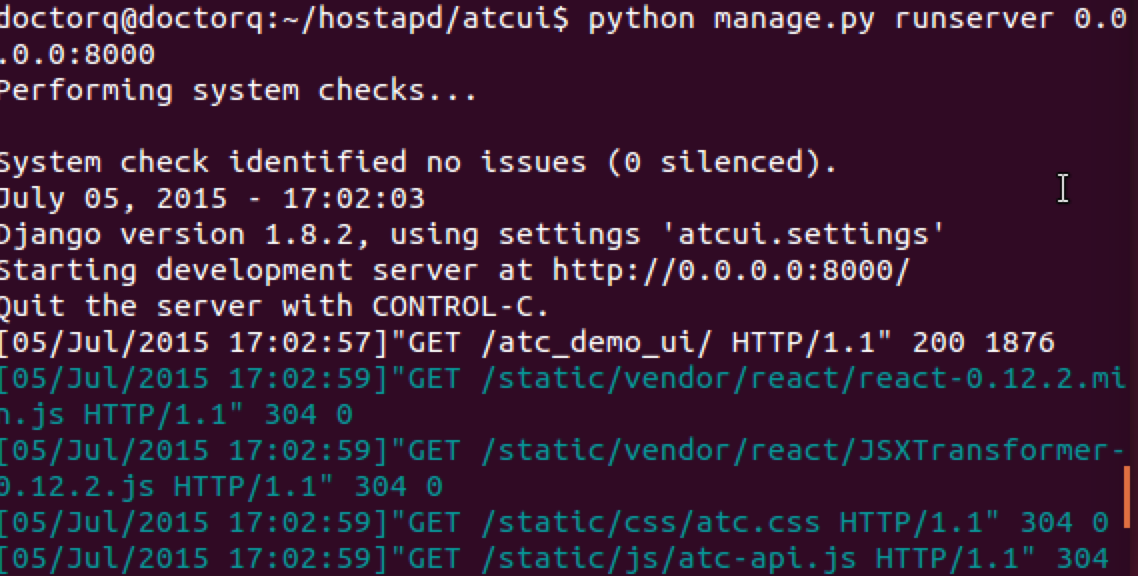Screen dimensions: 1138x576
Task: Click the 'react-0.12.2.mi' file path text
Action: pyautogui.click(x=1000, y=378)
